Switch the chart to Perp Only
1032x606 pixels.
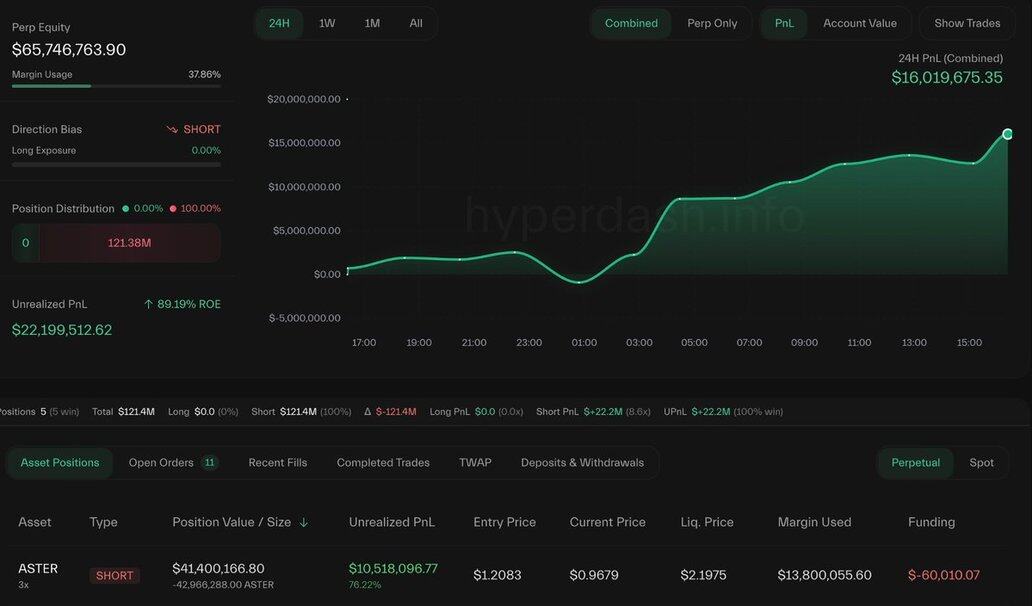(x=712, y=23)
